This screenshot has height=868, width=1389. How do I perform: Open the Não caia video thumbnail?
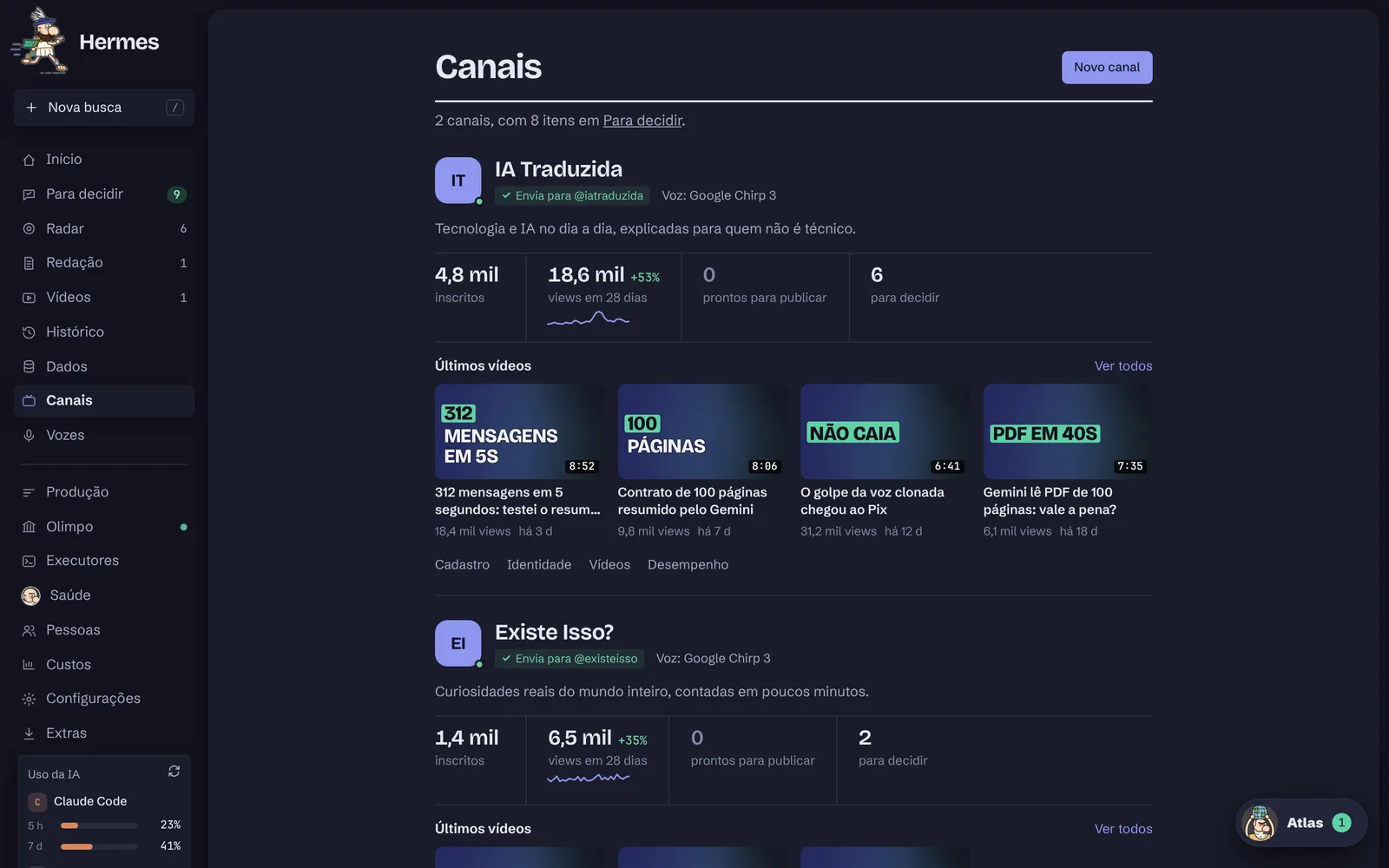[x=885, y=431]
